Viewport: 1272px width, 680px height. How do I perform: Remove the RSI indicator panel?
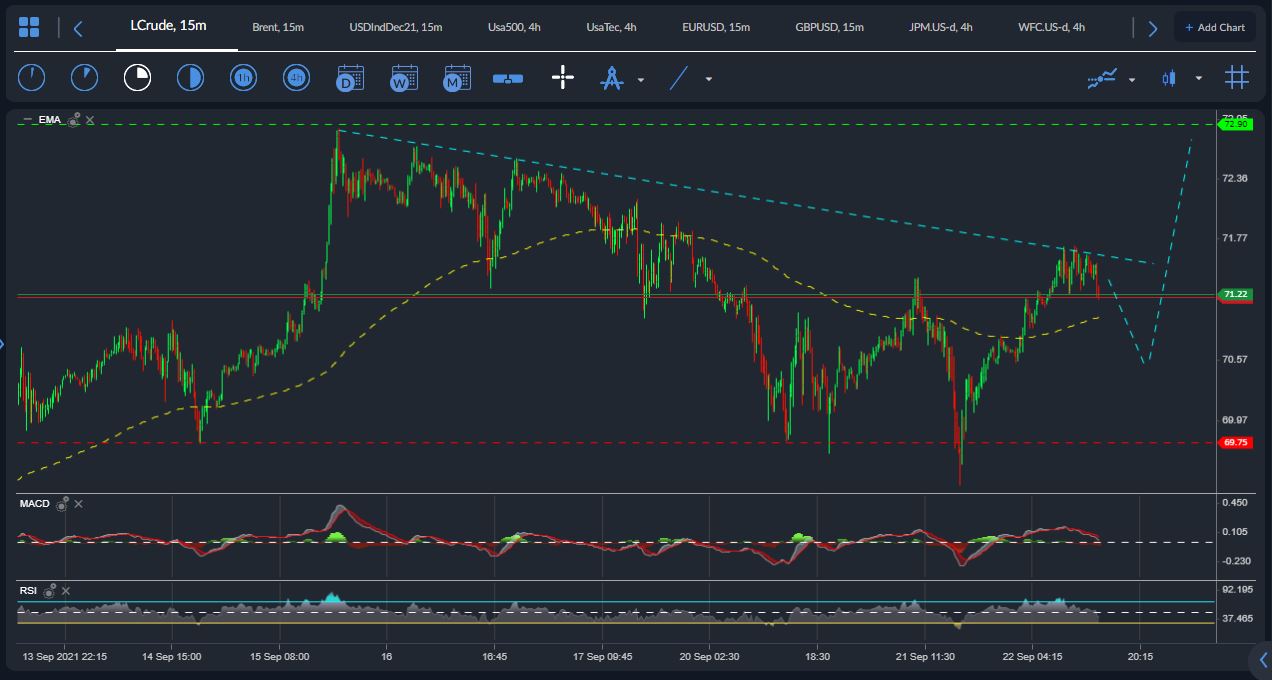coord(64,591)
